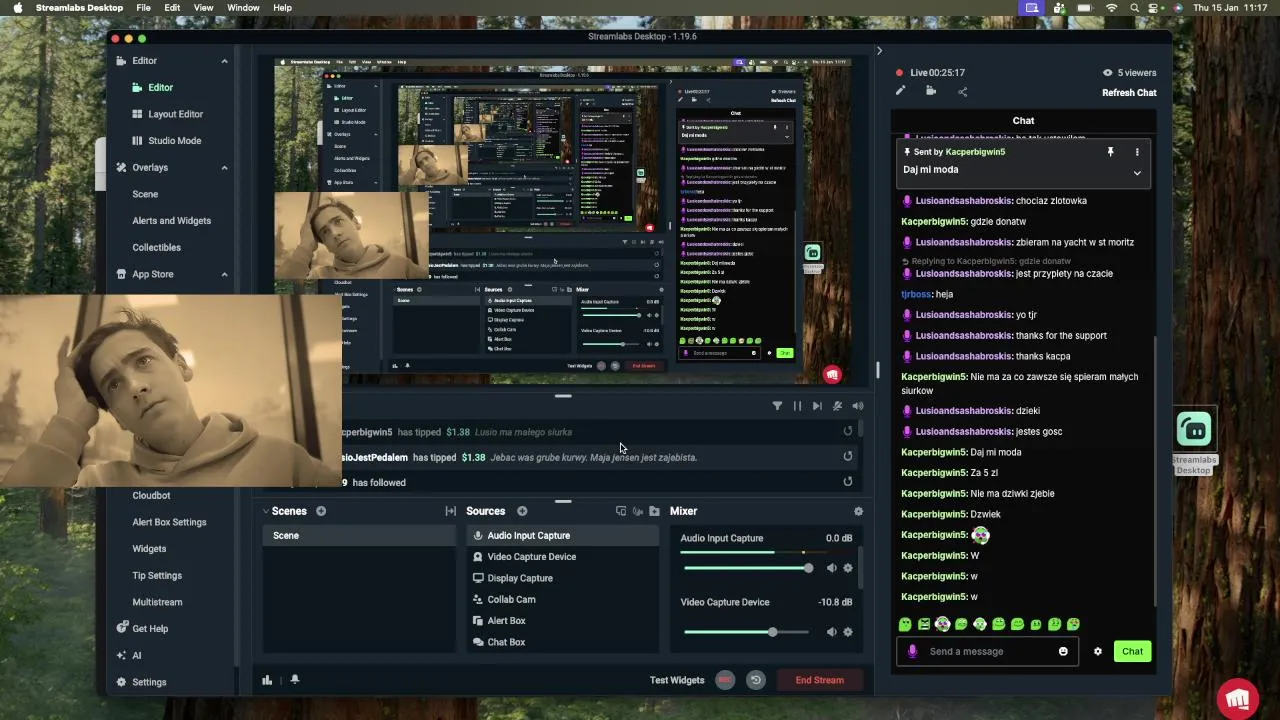The height and width of the screenshot is (720, 1280).
Task: Open Video Capture Device mixer settings gear
Action: [848, 632]
